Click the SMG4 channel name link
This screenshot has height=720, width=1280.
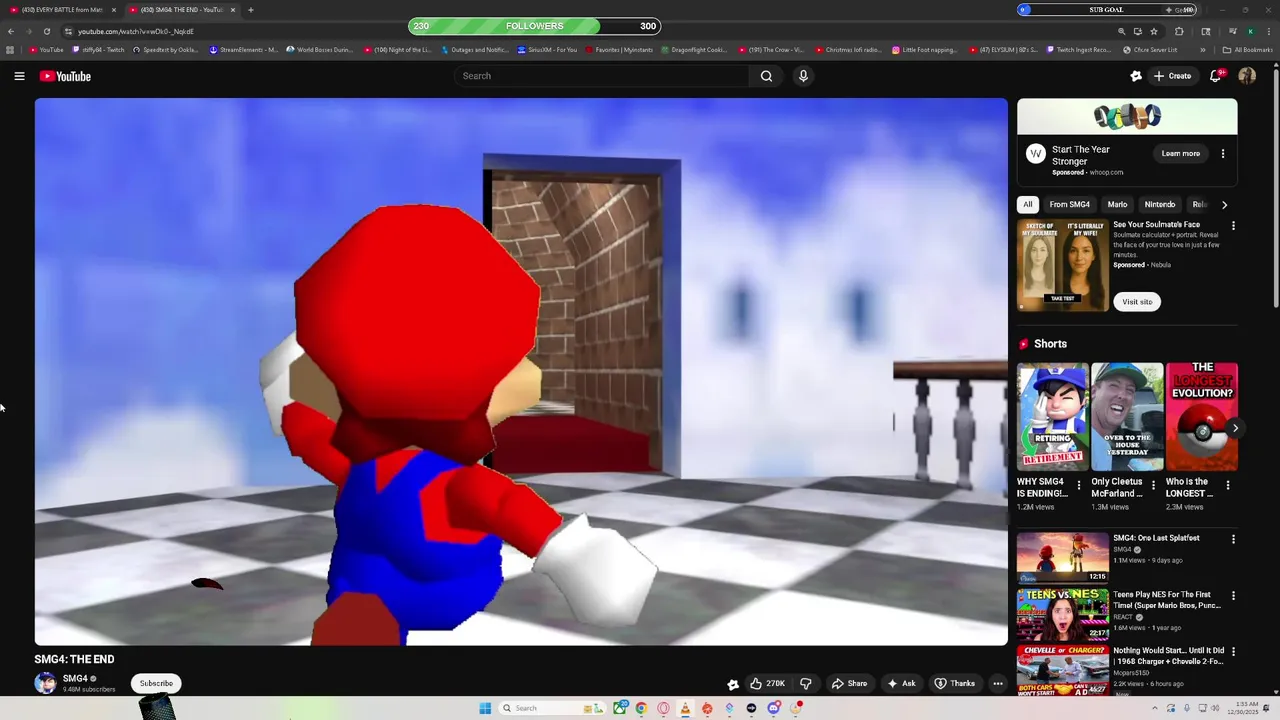(75, 678)
